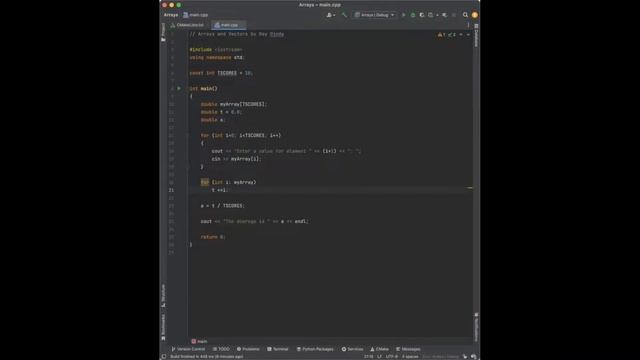Click the '#include' line in the editor
Screen dimensions: 640x360
pyautogui.click(x=216, y=49)
